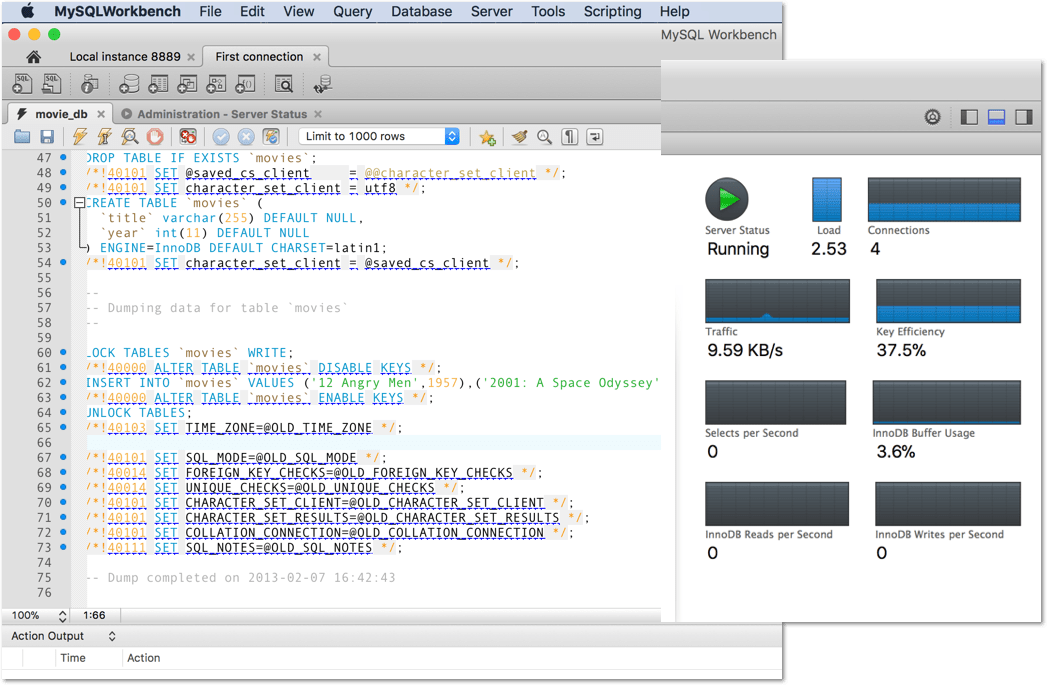
Task: Save the script with floppy icon
Action: click(47, 136)
